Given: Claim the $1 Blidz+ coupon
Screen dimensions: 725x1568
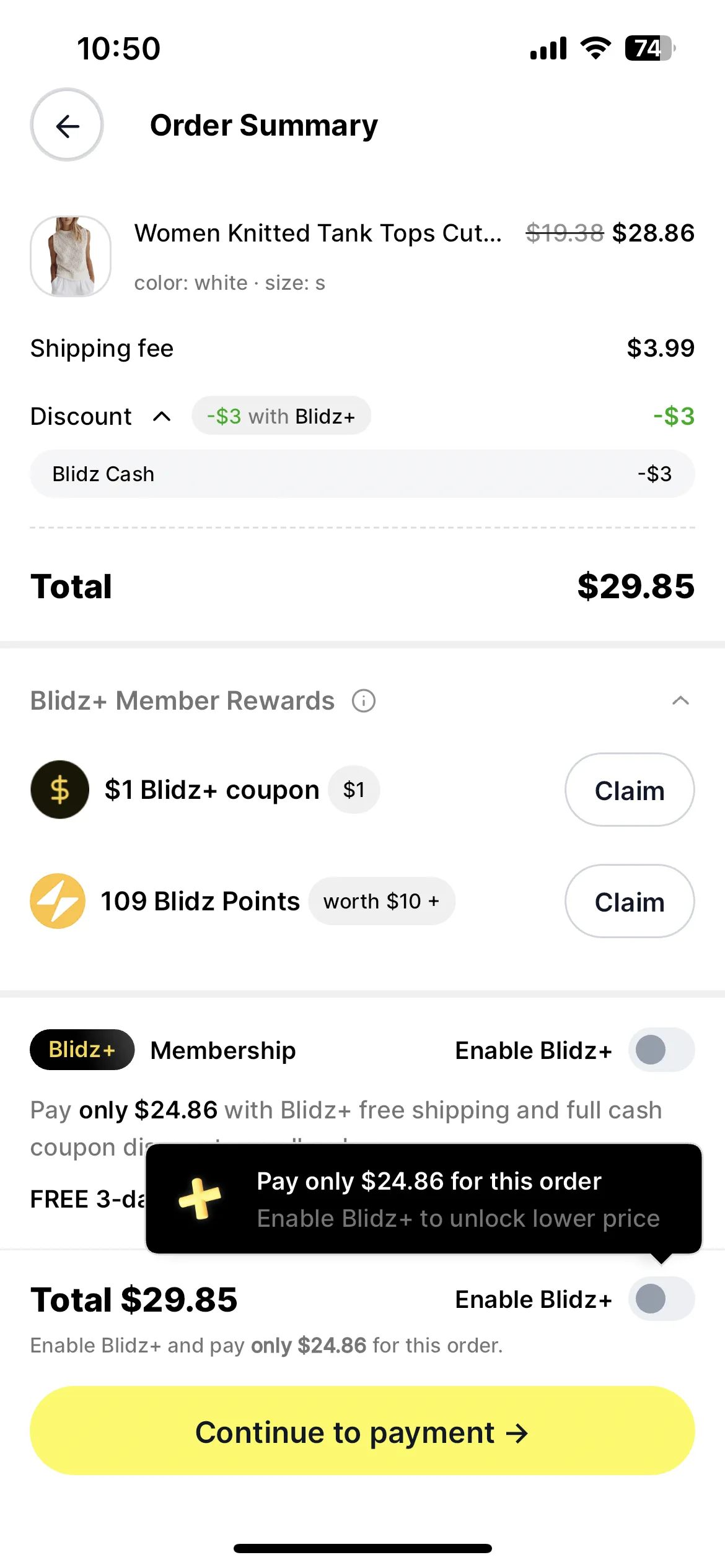Looking at the screenshot, I should point(630,790).
